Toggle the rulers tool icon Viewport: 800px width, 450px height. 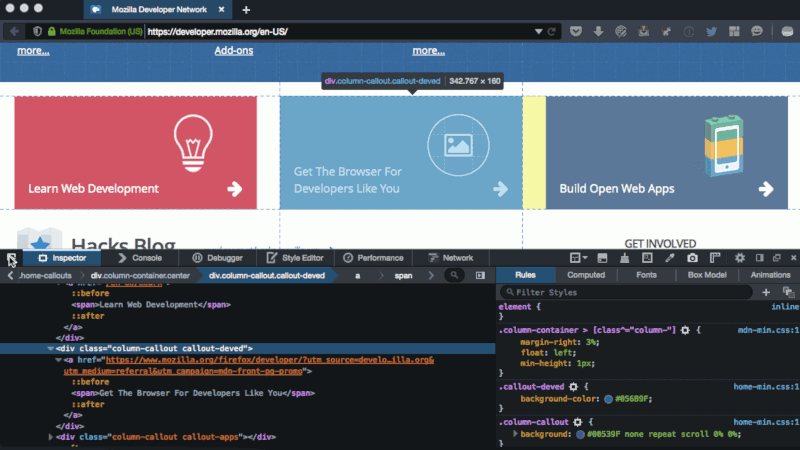click(715, 258)
